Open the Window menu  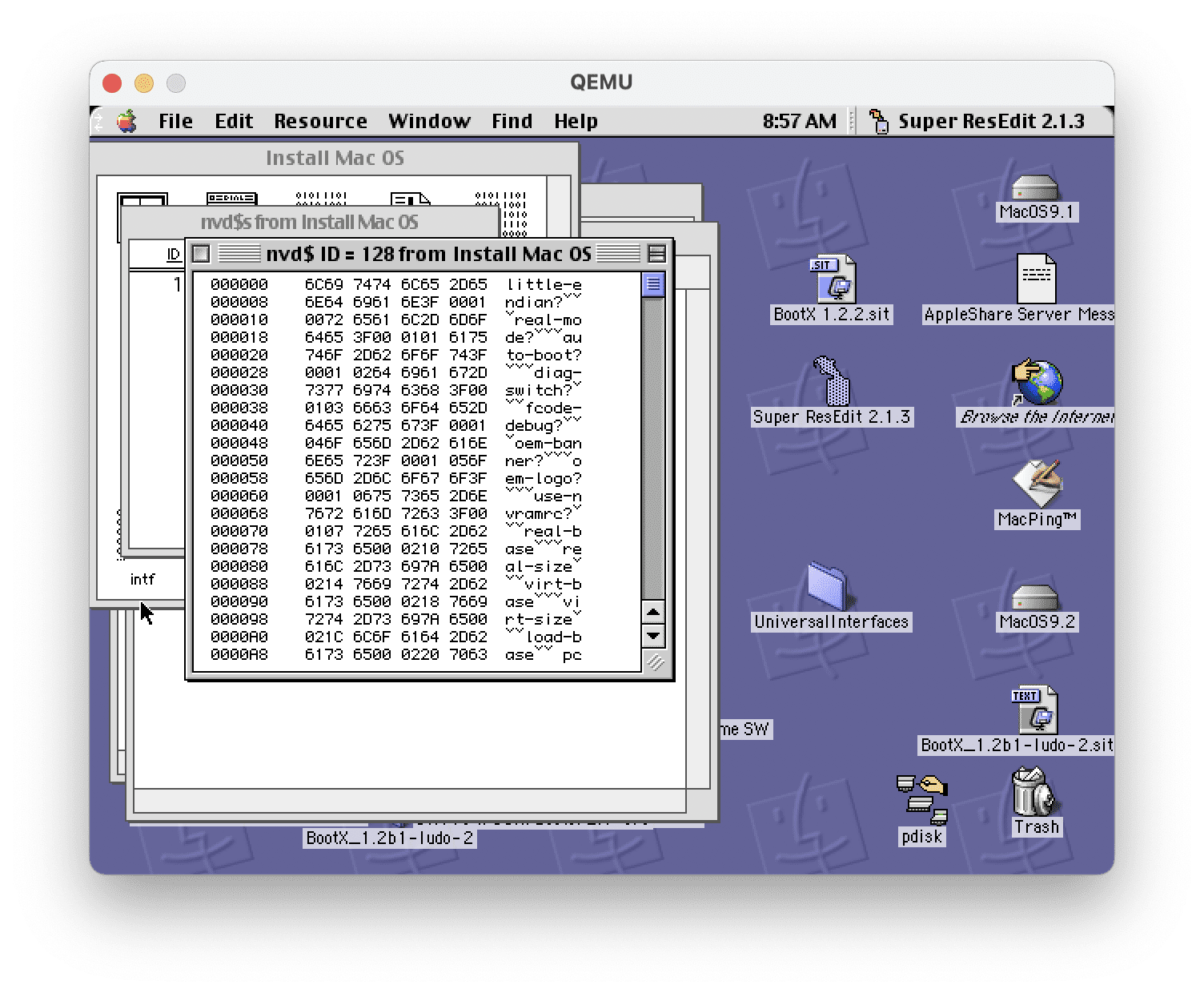pos(429,122)
